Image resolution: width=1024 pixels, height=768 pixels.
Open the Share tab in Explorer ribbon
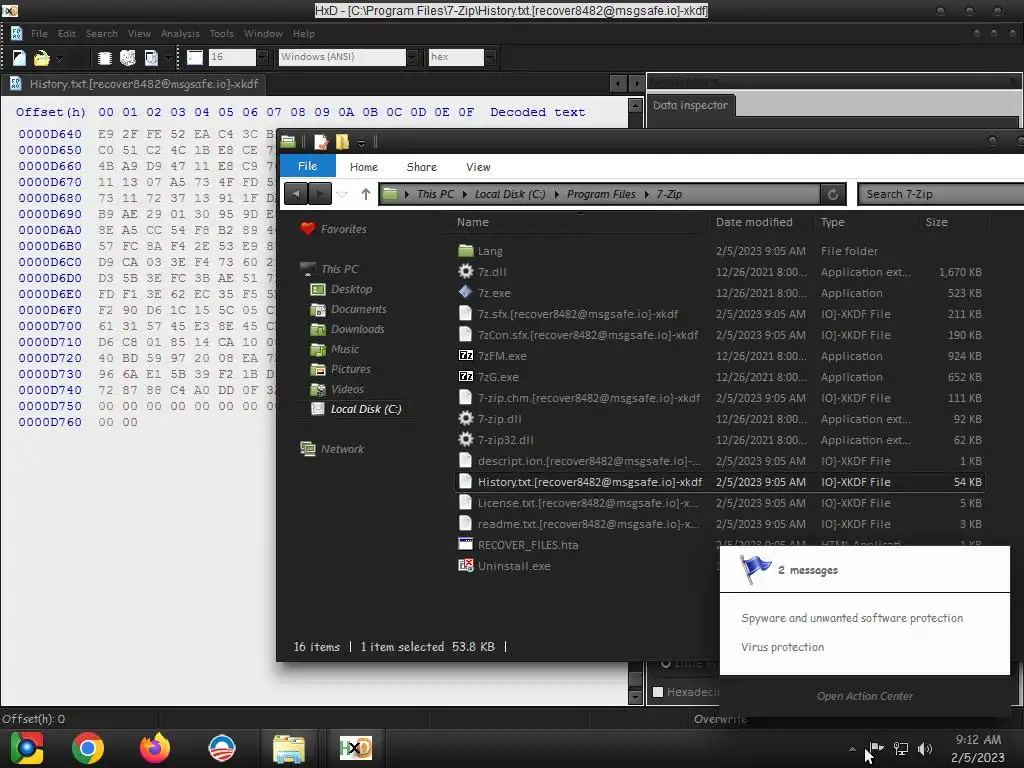click(421, 167)
